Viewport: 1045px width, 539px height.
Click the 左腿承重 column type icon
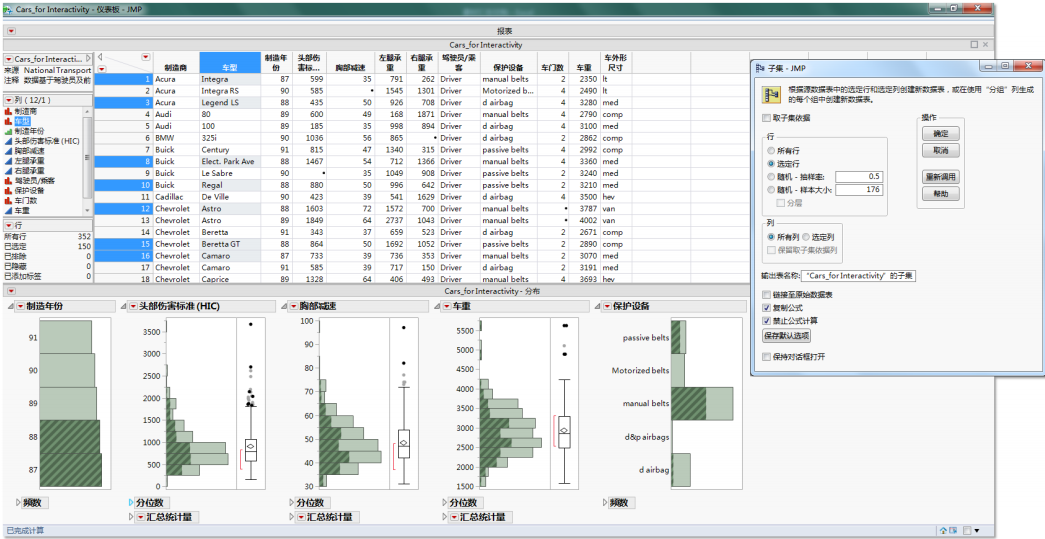pyautogui.click(x=9, y=161)
